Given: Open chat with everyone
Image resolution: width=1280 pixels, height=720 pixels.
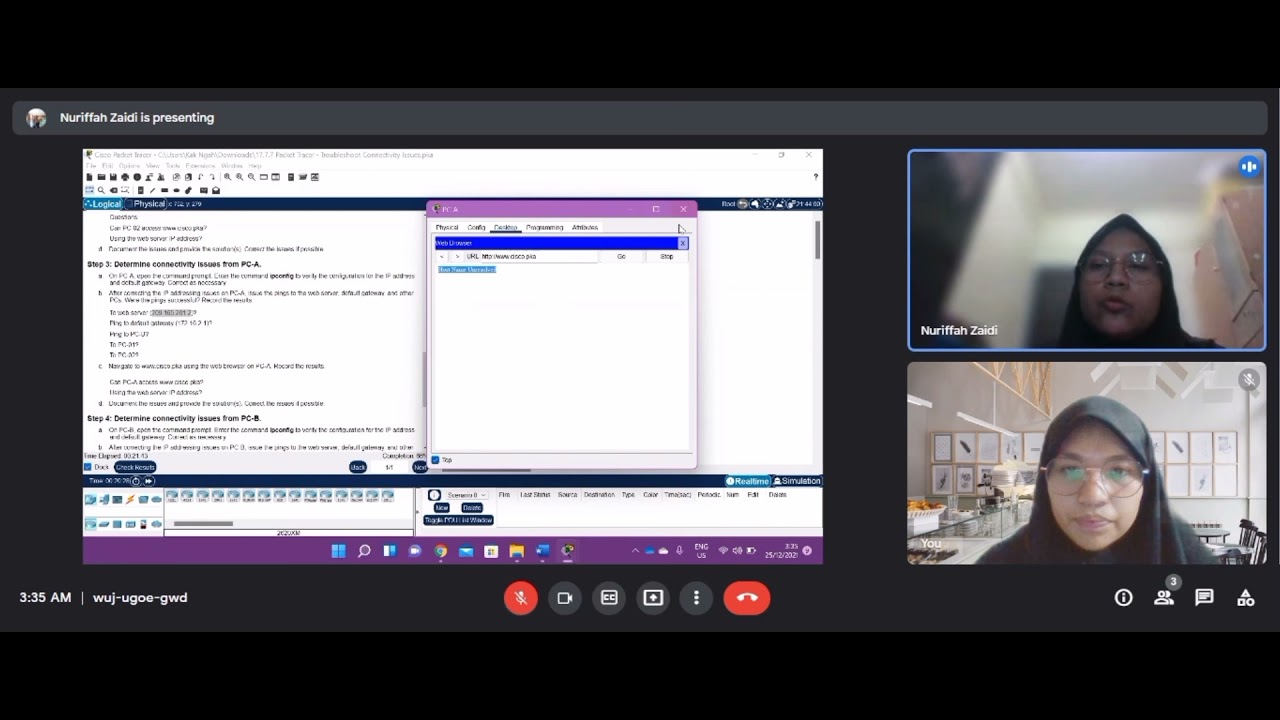Looking at the screenshot, I should point(1204,598).
